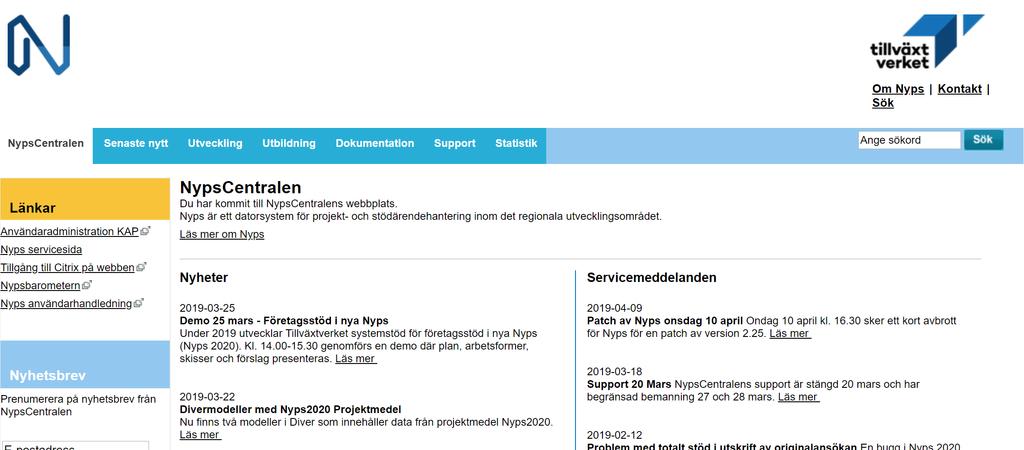Open the NypsCentralen tab
This screenshot has height=450, width=1024.
coord(46,143)
